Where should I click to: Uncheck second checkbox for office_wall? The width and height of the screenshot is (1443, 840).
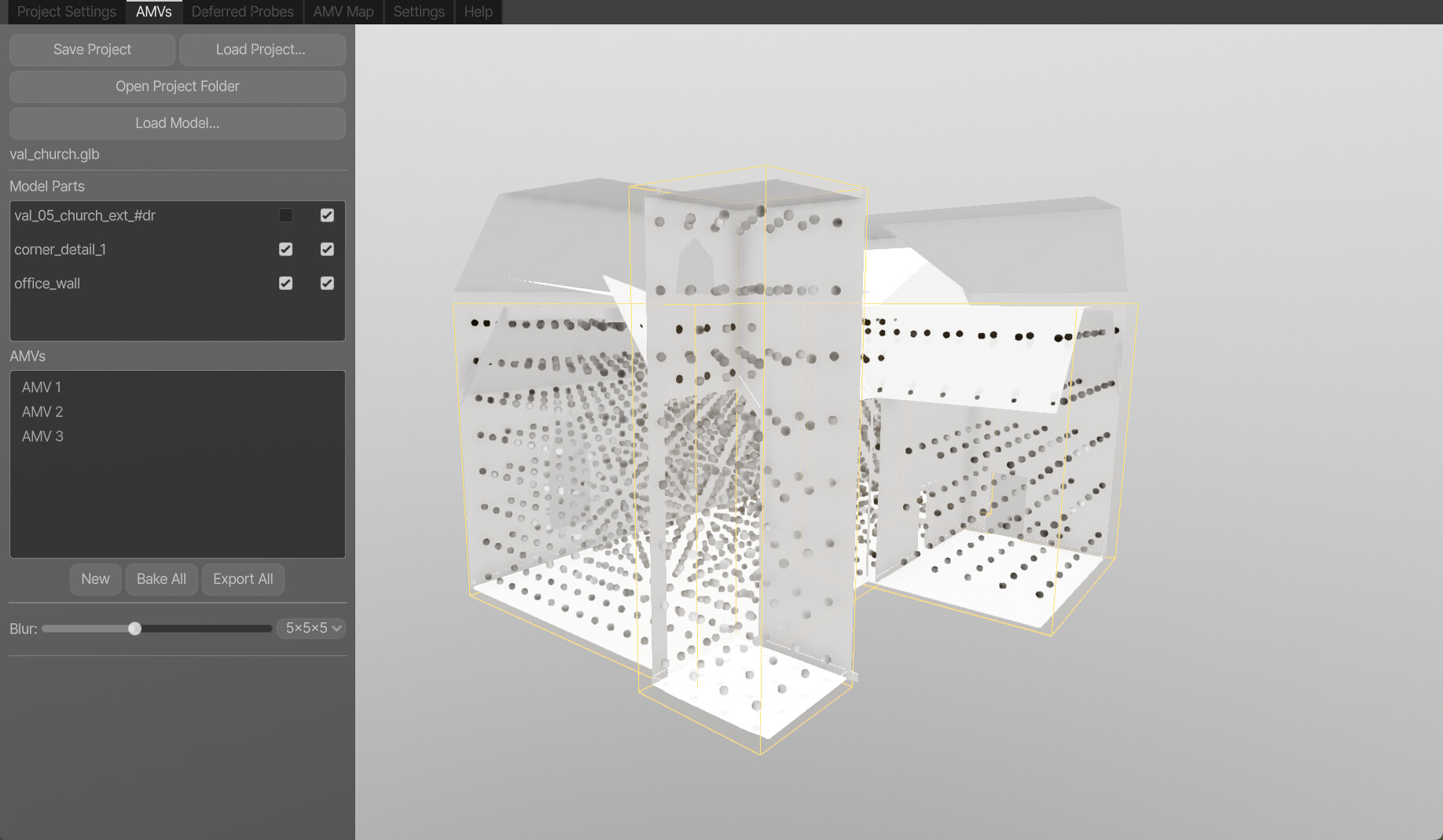click(x=327, y=283)
